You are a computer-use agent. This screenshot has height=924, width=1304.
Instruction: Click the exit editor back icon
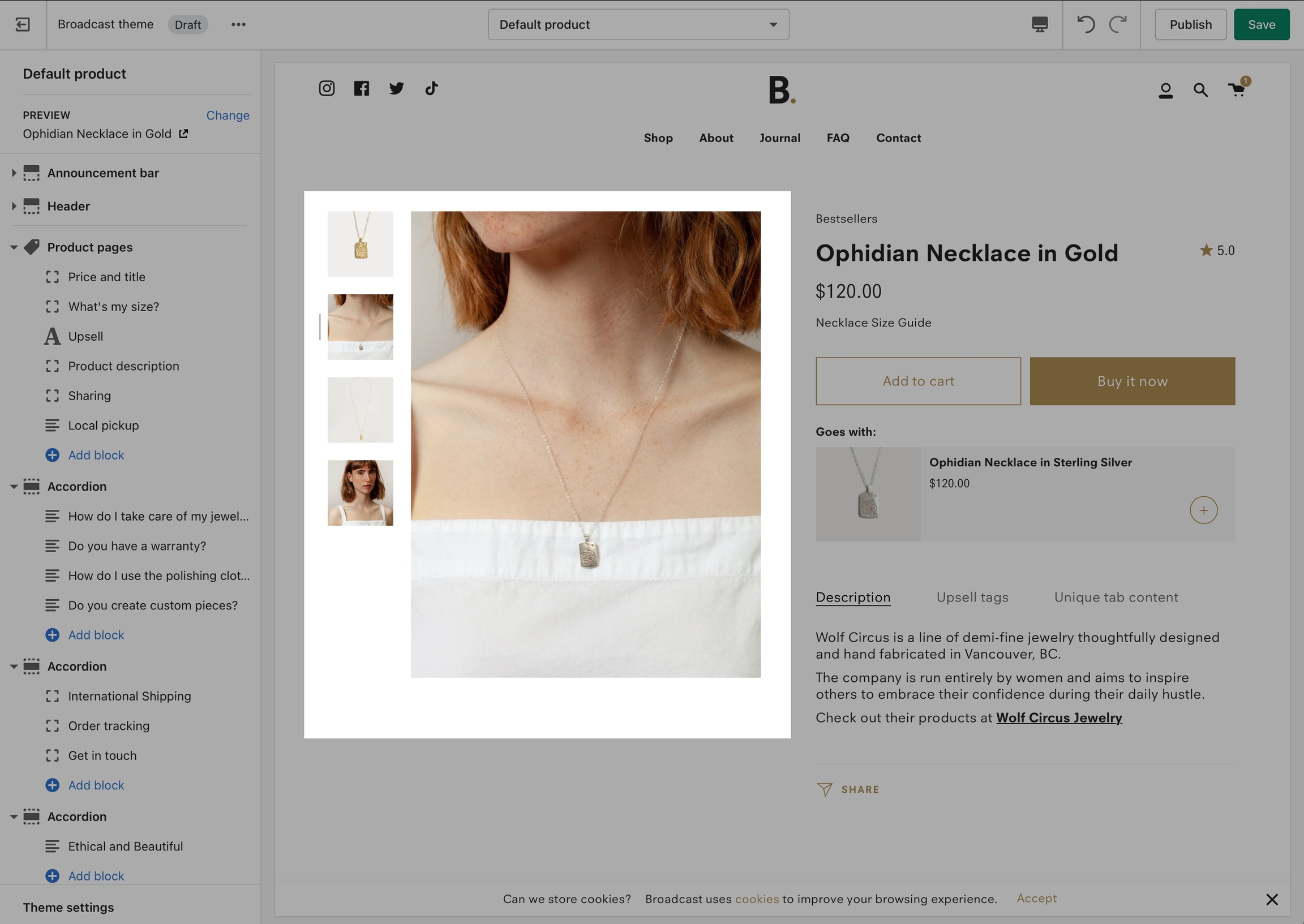[23, 24]
